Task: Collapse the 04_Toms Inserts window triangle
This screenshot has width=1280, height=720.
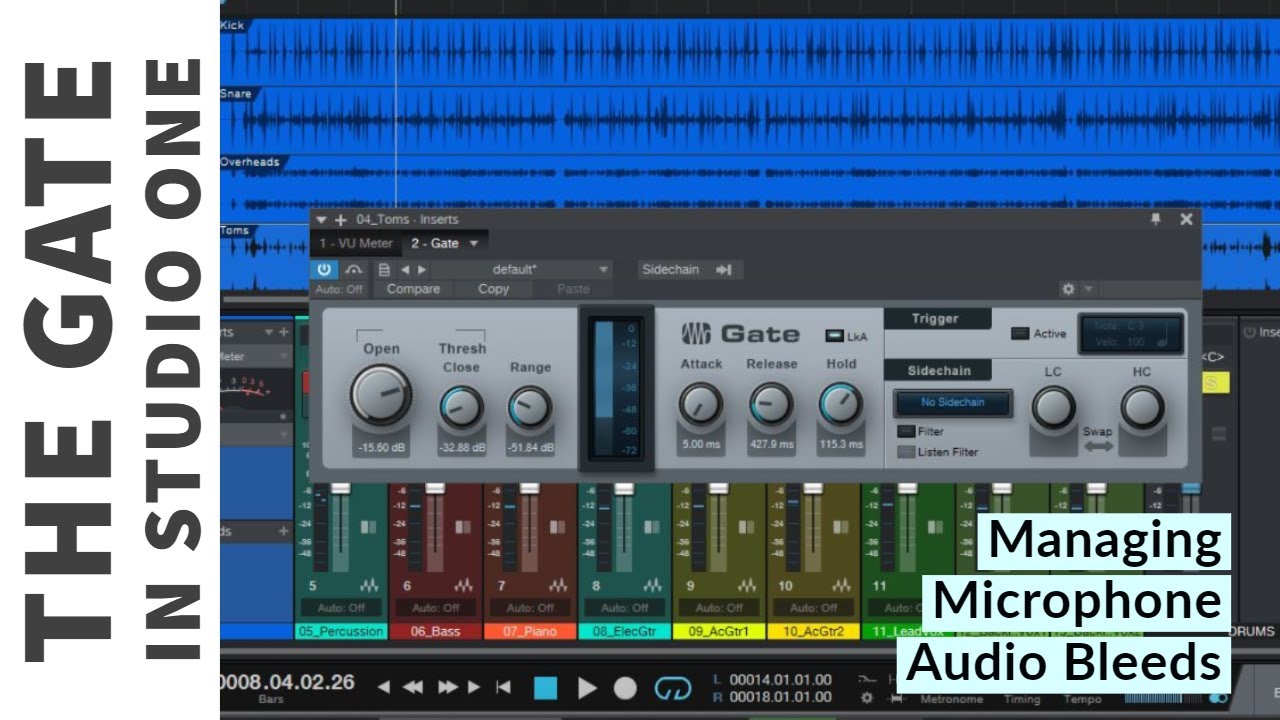Action: pyautogui.click(x=322, y=220)
